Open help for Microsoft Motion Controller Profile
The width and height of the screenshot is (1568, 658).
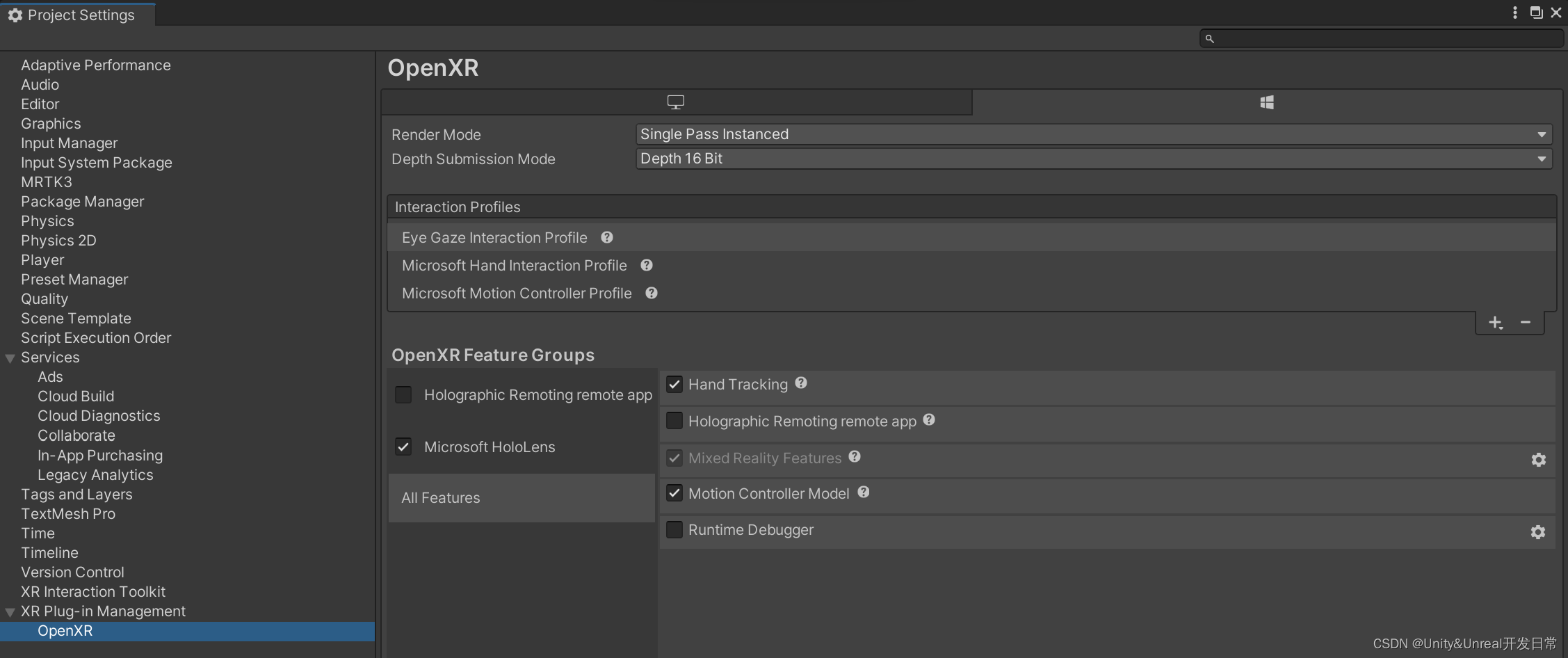pos(652,293)
